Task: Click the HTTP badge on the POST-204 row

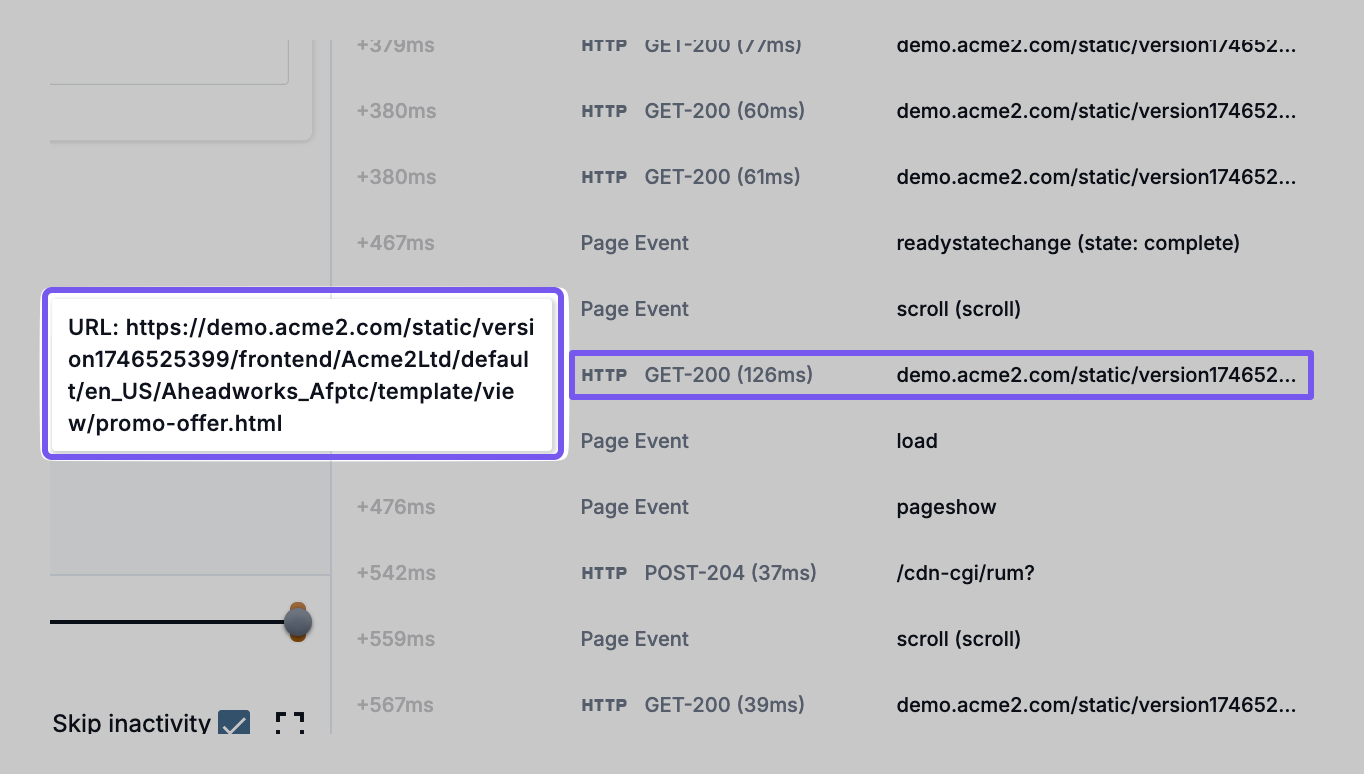Action: coord(604,573)
